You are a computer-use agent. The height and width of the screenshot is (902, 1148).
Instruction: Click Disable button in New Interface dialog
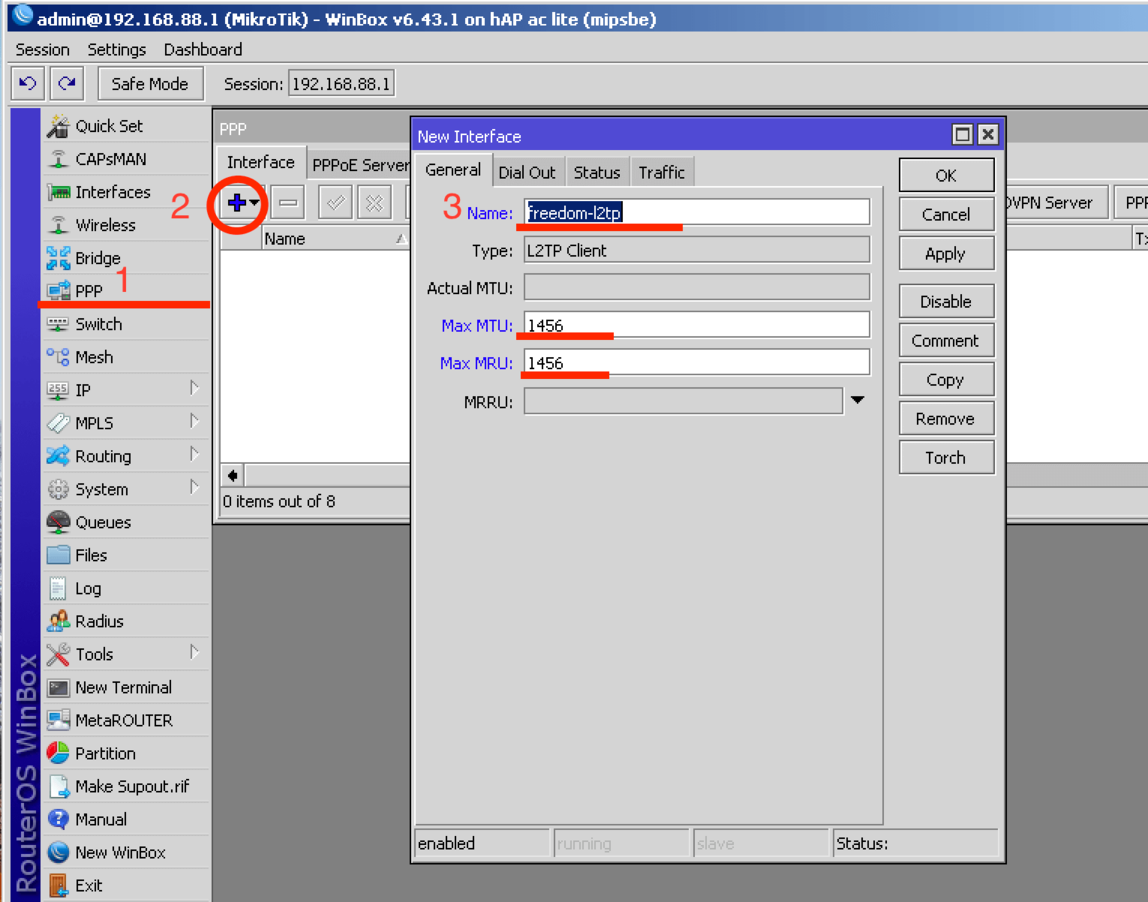click(x=945, y=301)
